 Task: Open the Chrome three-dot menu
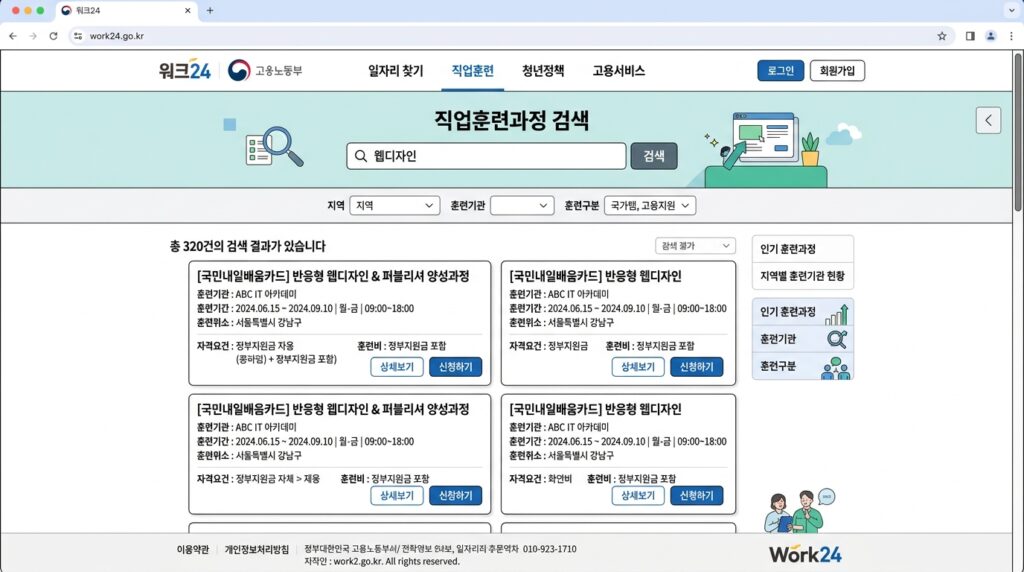point(1011,36)
